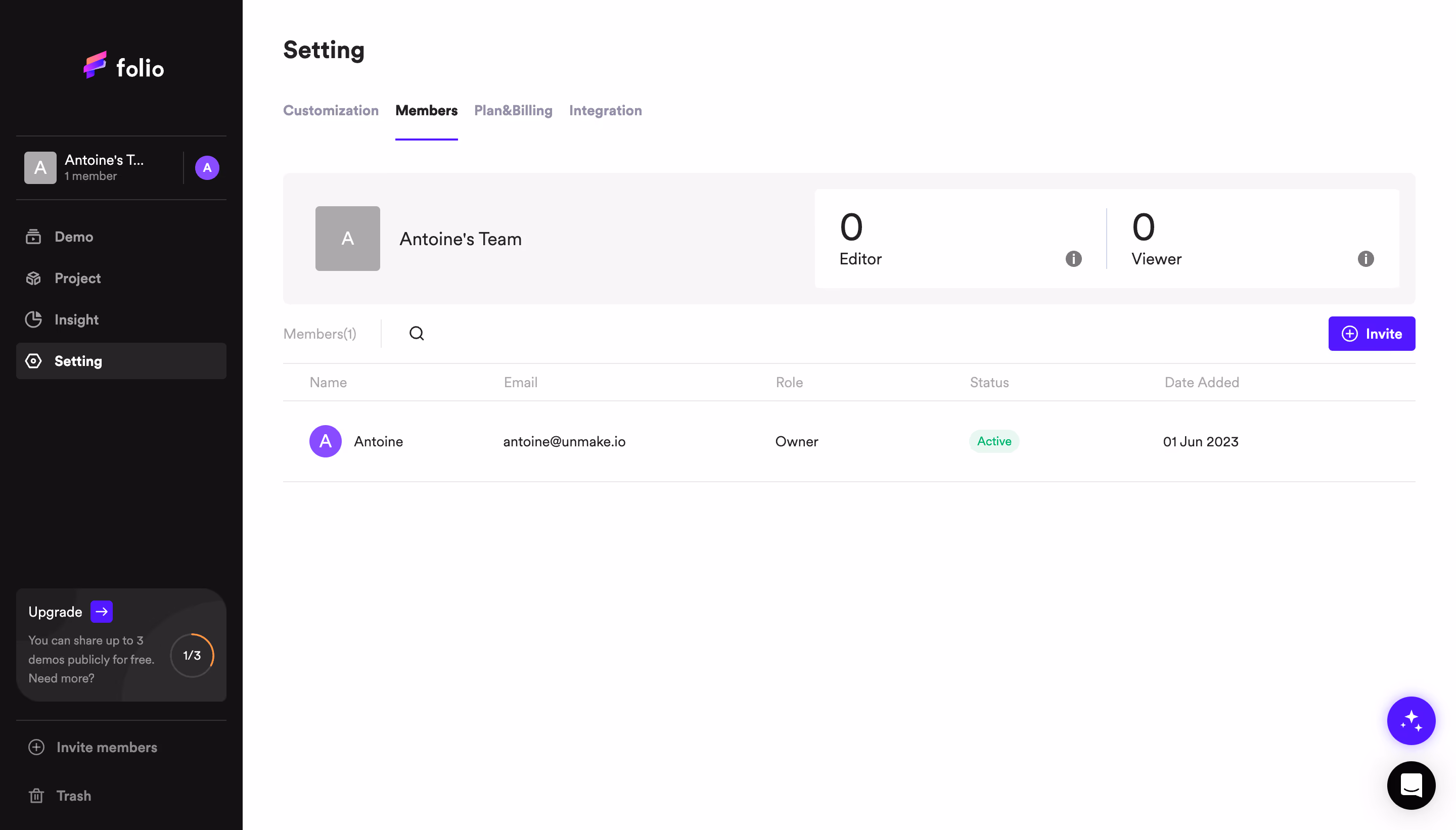Viewport: 1456px width, 830px height.
Task: Click the Antoine's Team name
Action: 461,239
